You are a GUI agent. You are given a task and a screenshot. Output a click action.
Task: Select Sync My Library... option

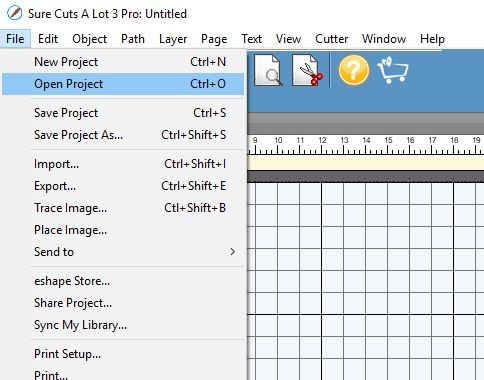123,325
